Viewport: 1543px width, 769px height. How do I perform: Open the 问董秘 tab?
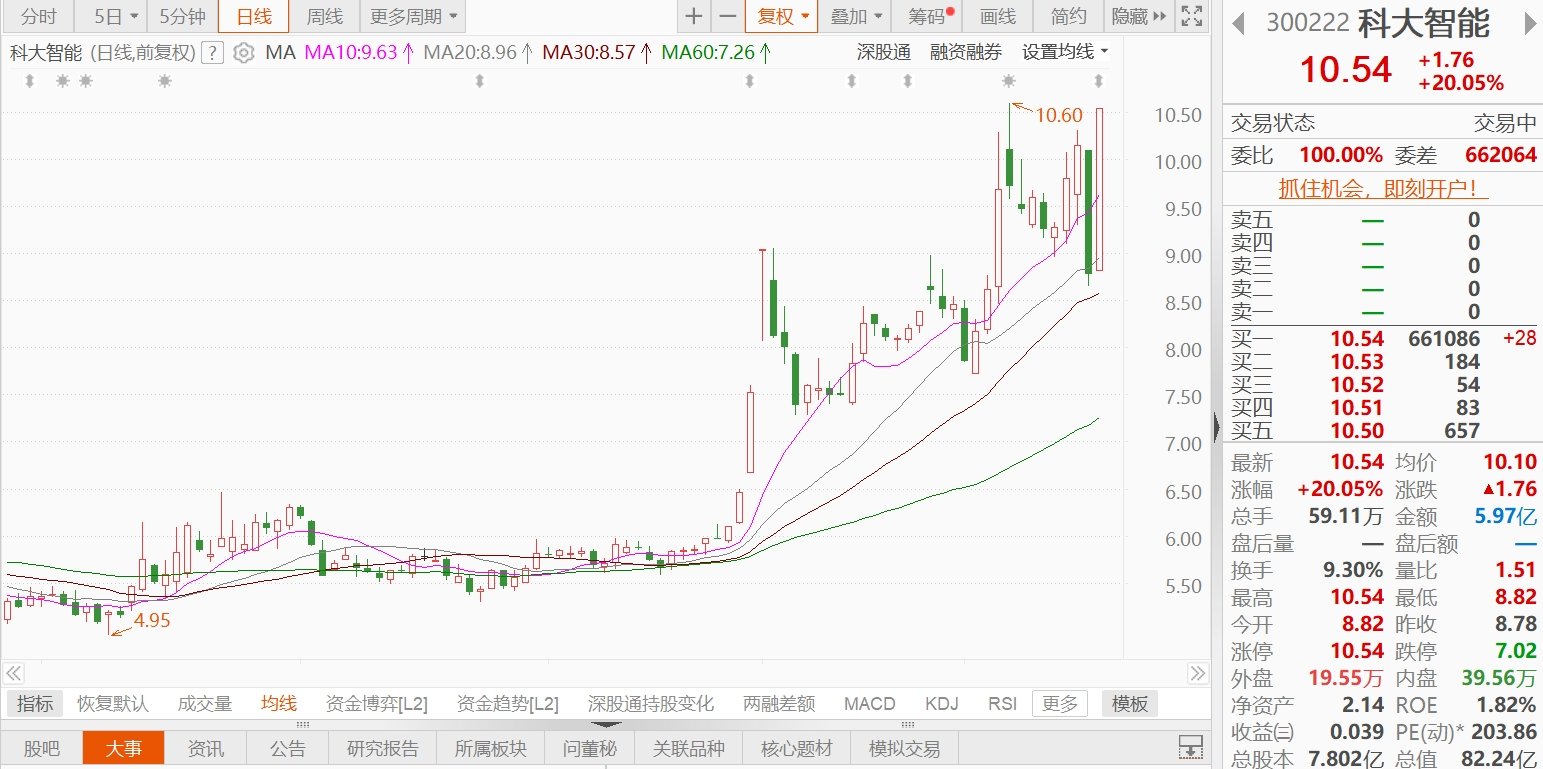click(590, 748)
